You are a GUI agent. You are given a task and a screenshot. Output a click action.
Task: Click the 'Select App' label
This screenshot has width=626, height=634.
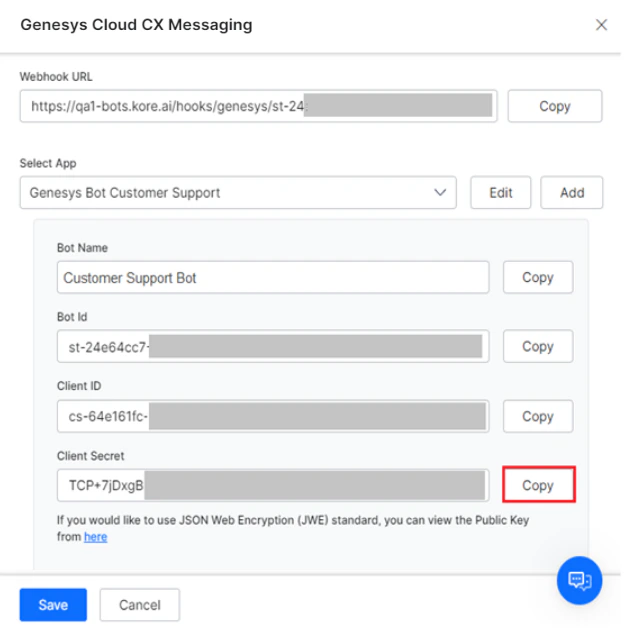48,163
